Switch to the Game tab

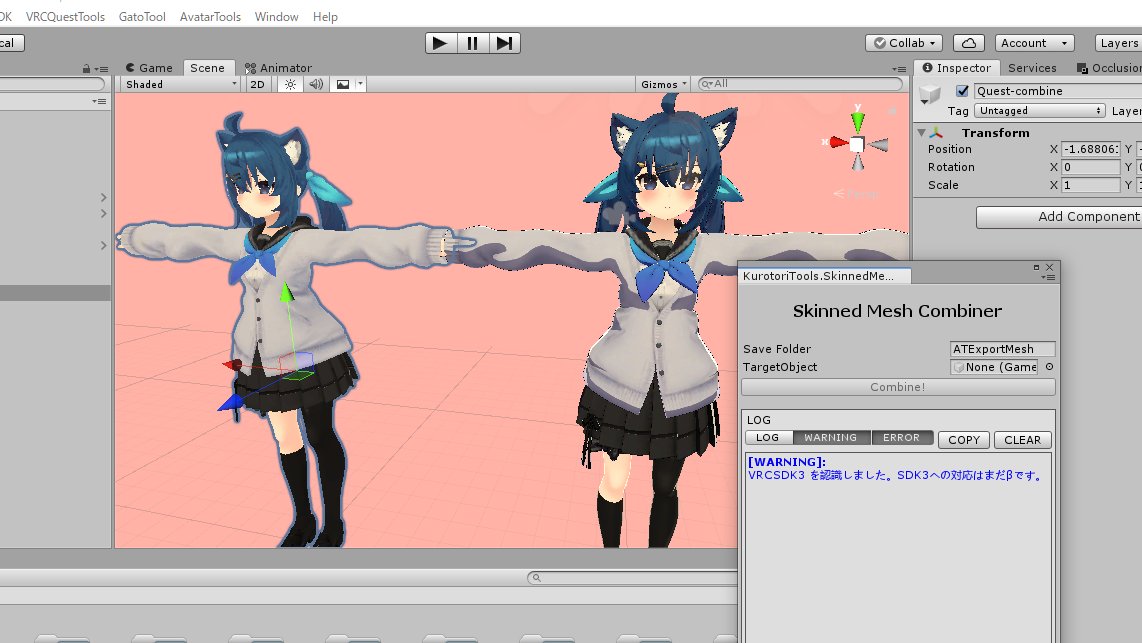click(149, 68)
